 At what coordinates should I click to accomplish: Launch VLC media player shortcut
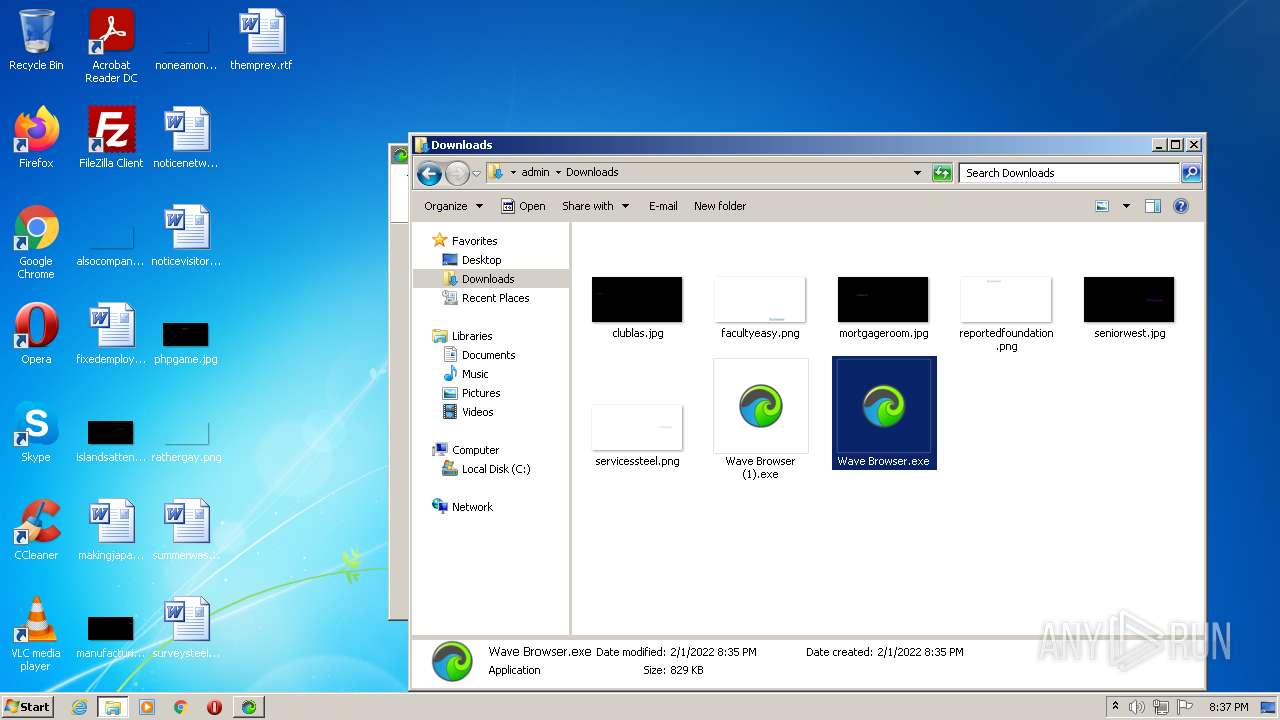[36, 634]
